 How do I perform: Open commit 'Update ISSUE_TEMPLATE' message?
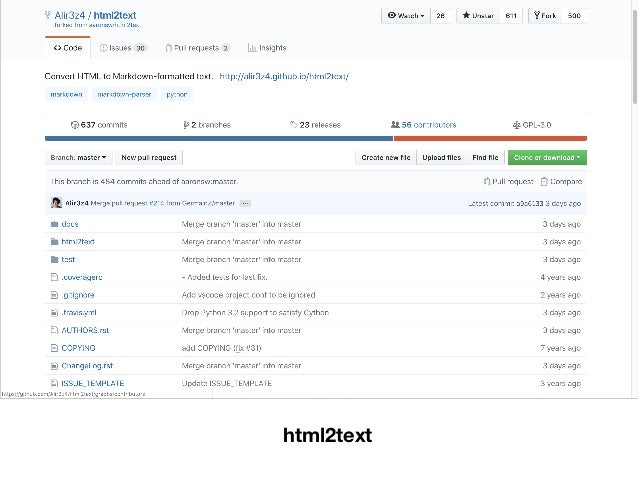pyautogui.click(x=227, y=383)
